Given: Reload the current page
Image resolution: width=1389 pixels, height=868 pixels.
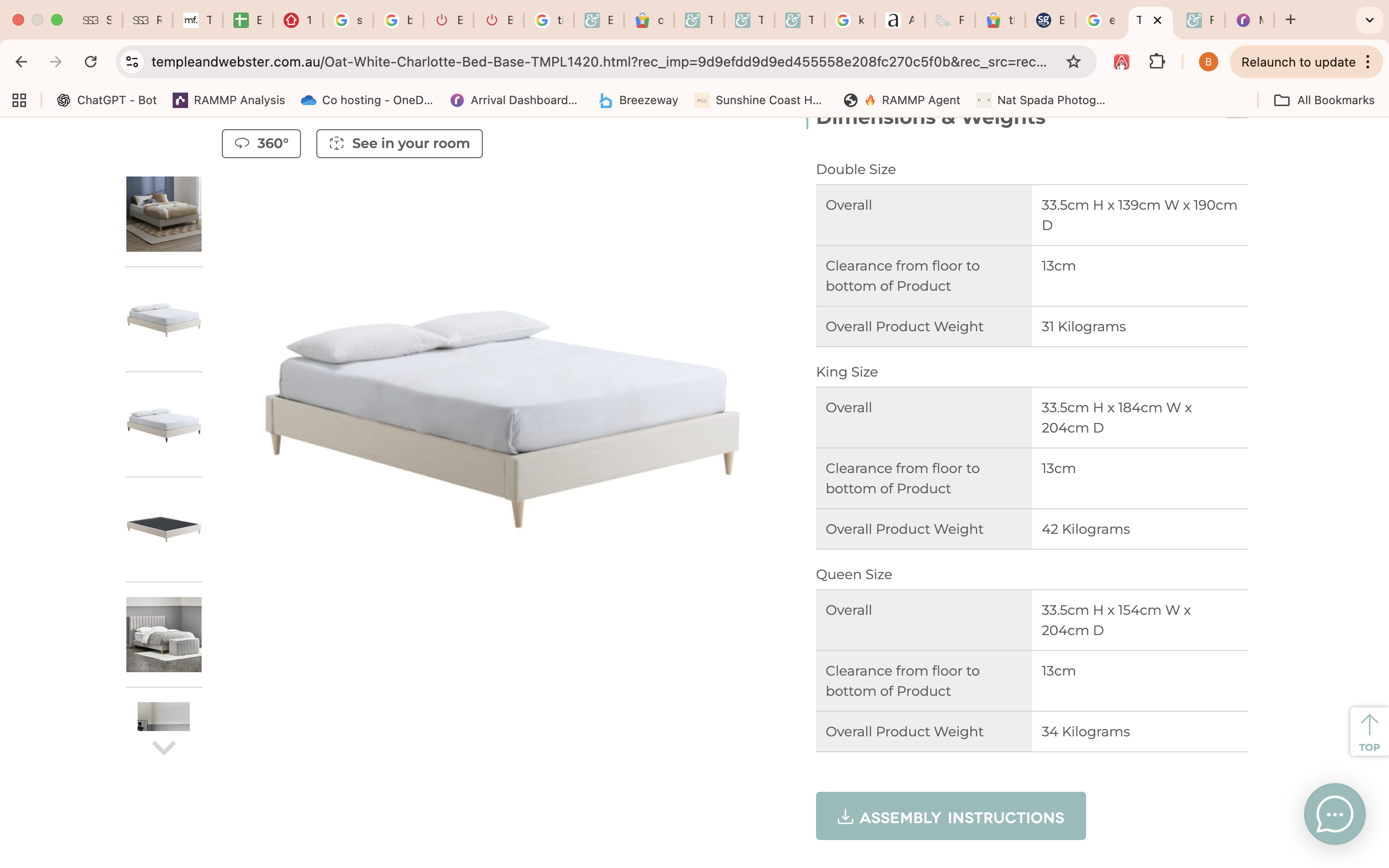Looking at the screenshot, I should (91, 62).
